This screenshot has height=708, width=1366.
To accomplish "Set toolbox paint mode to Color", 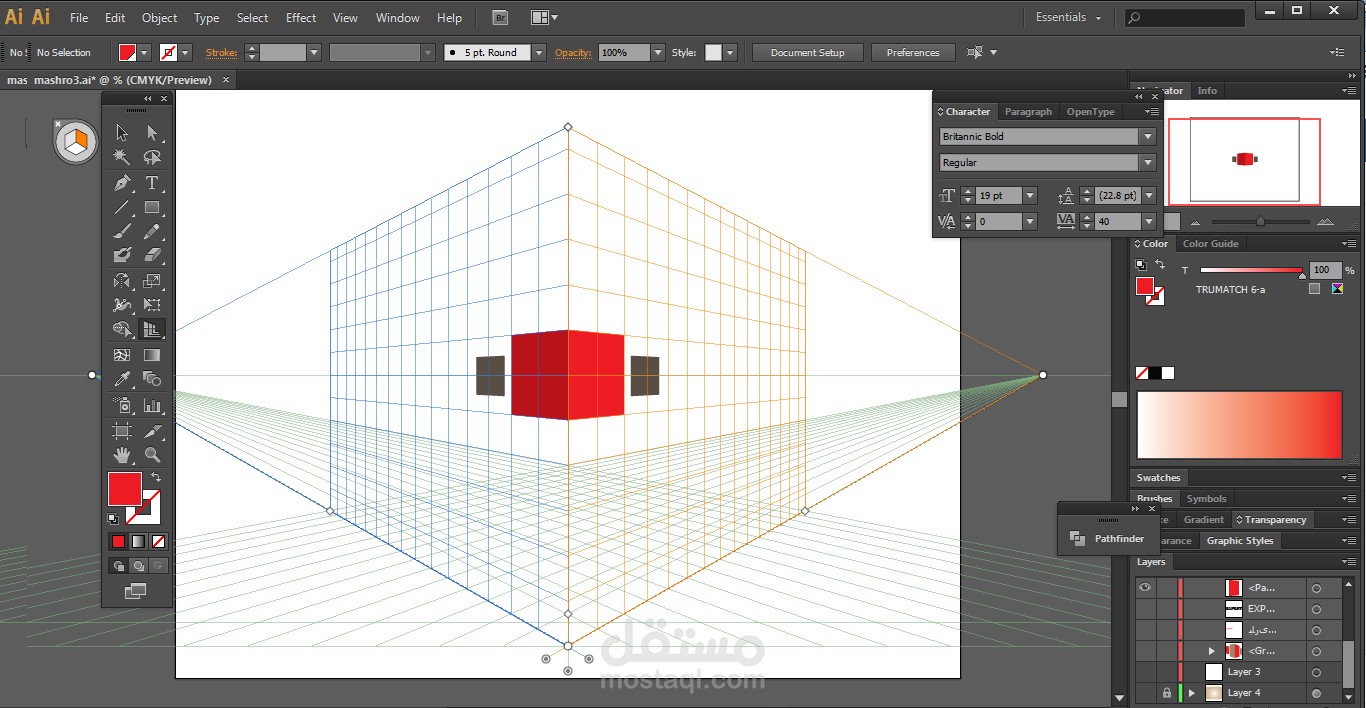I will point(118,541).
